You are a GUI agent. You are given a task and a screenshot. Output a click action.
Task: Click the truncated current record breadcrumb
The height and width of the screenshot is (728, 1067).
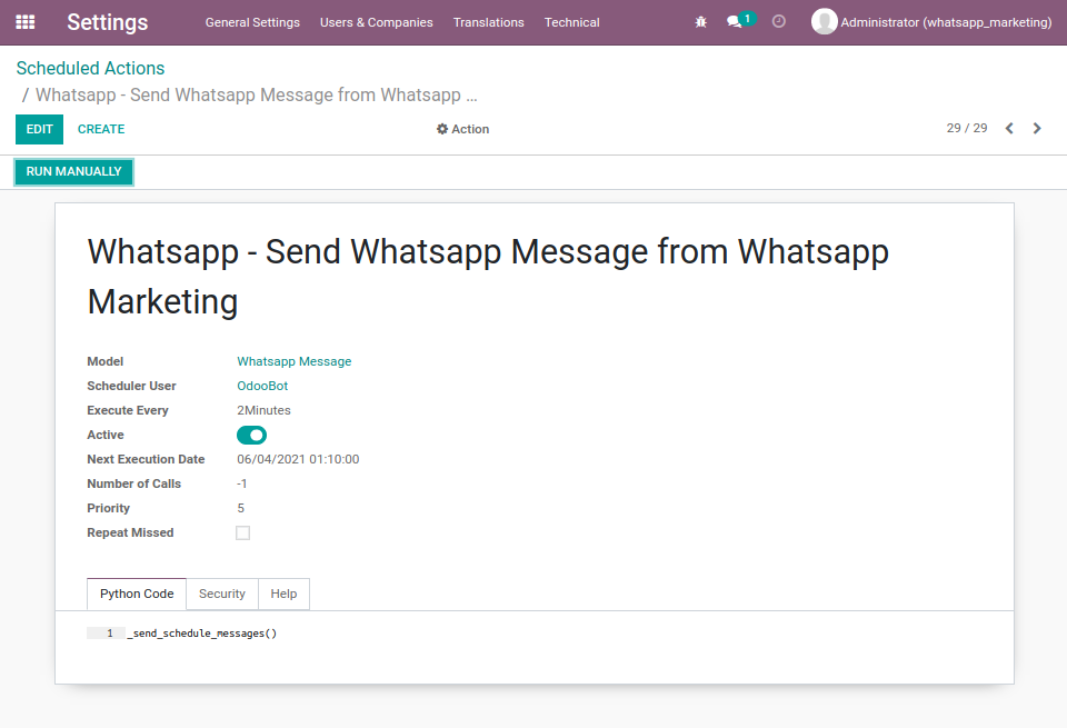tap(257, 95)
